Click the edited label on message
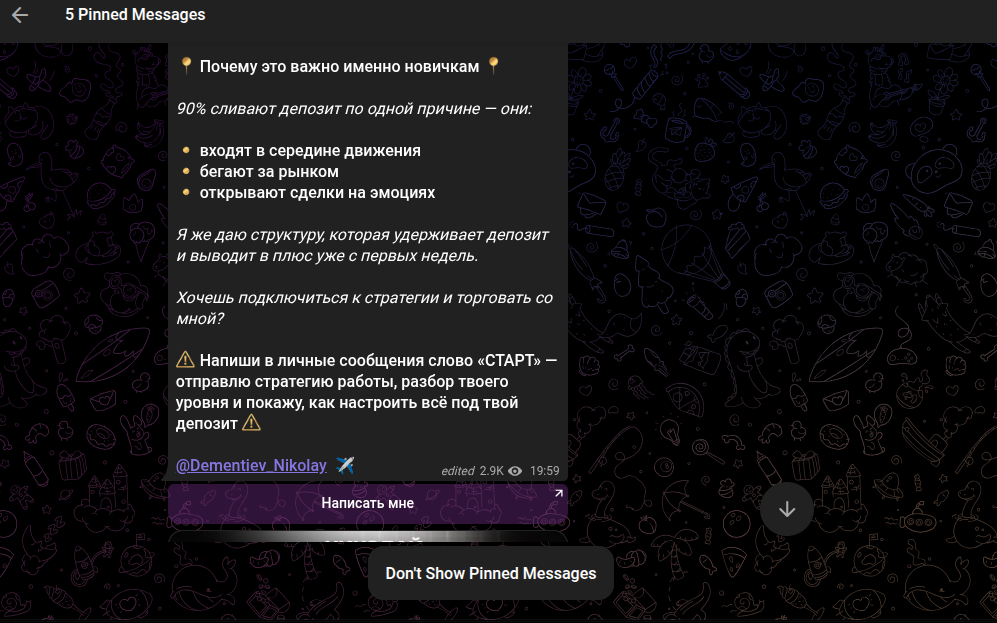Viewport: 997px width, 623px height. (458, 471)
